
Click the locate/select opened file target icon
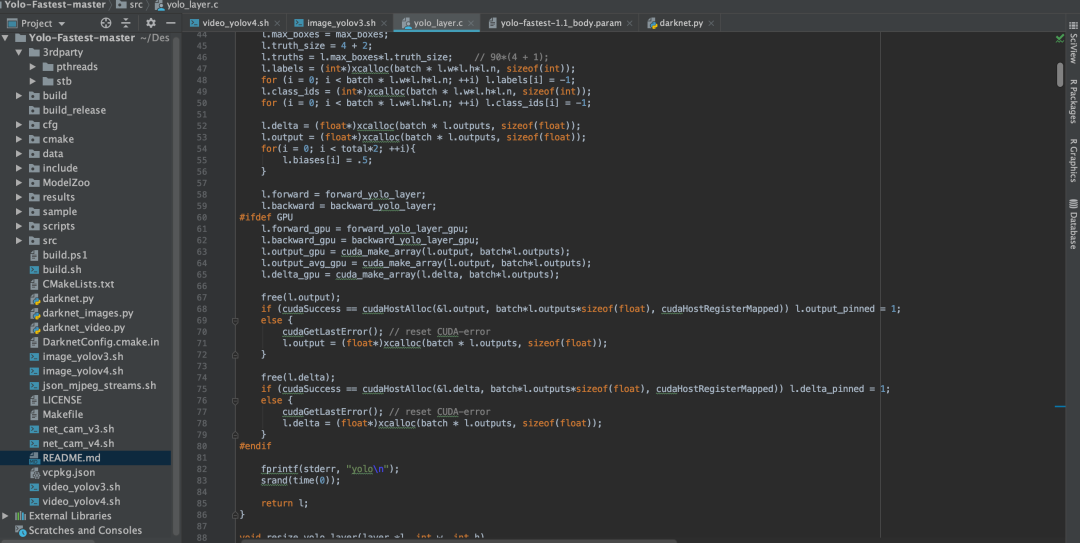click(105, 23)
